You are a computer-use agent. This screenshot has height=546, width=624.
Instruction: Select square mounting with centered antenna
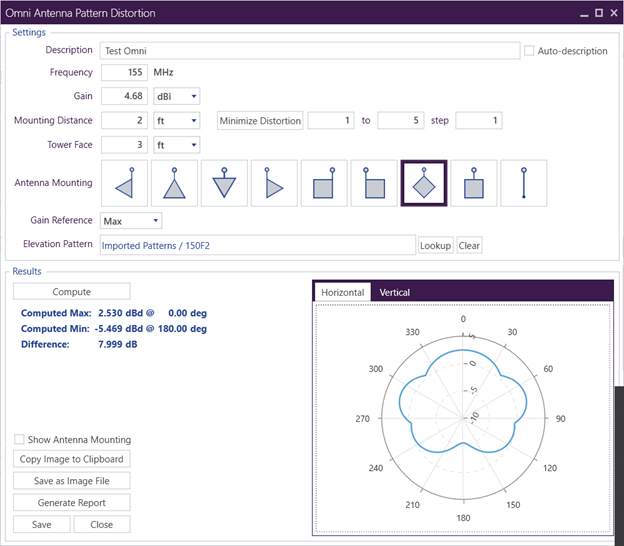pyautogui.click(x=474, y=183)
